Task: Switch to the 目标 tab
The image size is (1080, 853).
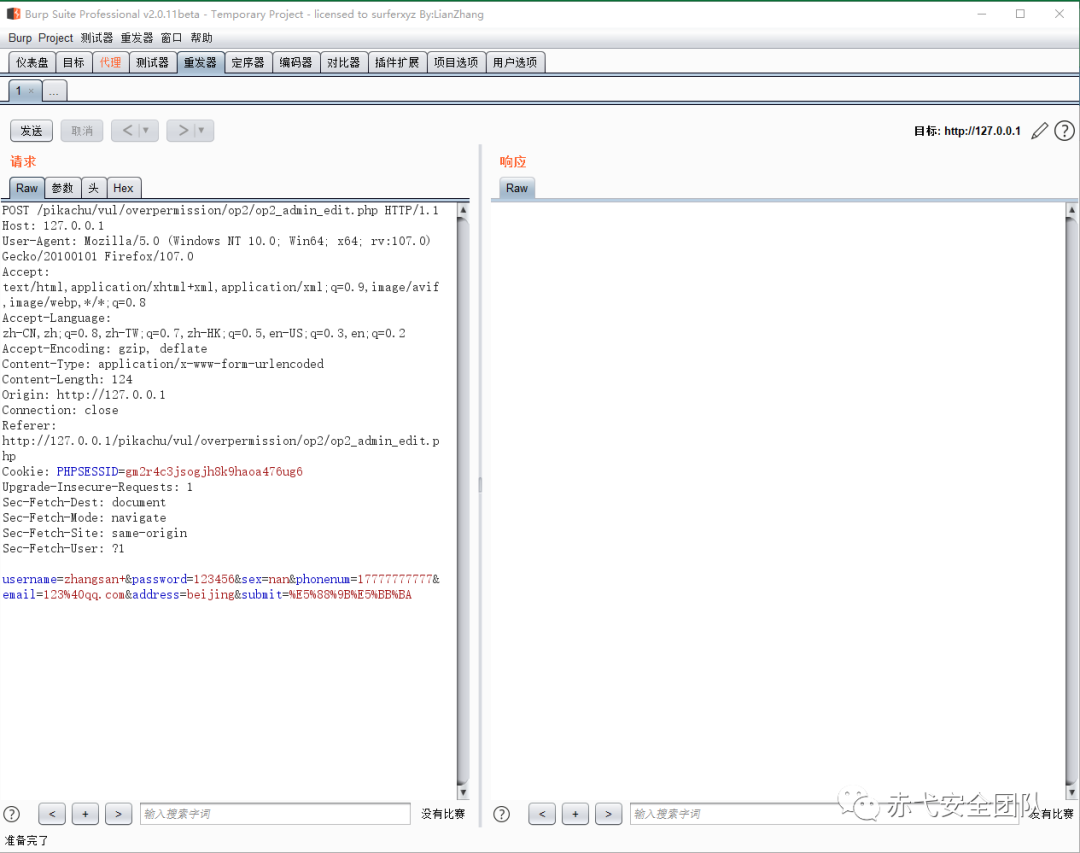Action: (73, 63)
